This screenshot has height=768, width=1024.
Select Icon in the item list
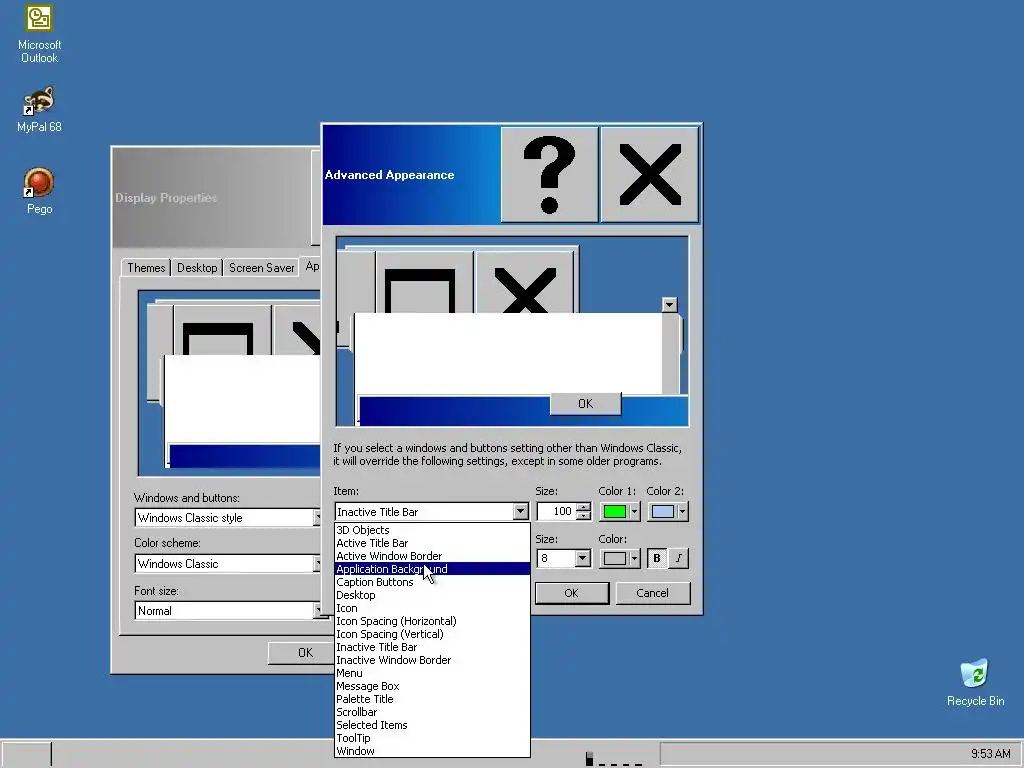[x=432, y=609]
